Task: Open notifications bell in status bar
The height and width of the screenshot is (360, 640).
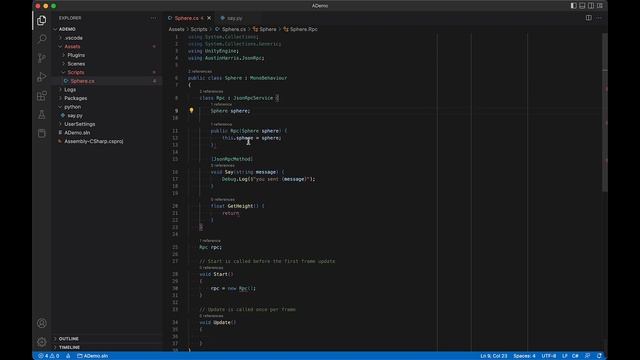Action: click(x=599, y=356)
